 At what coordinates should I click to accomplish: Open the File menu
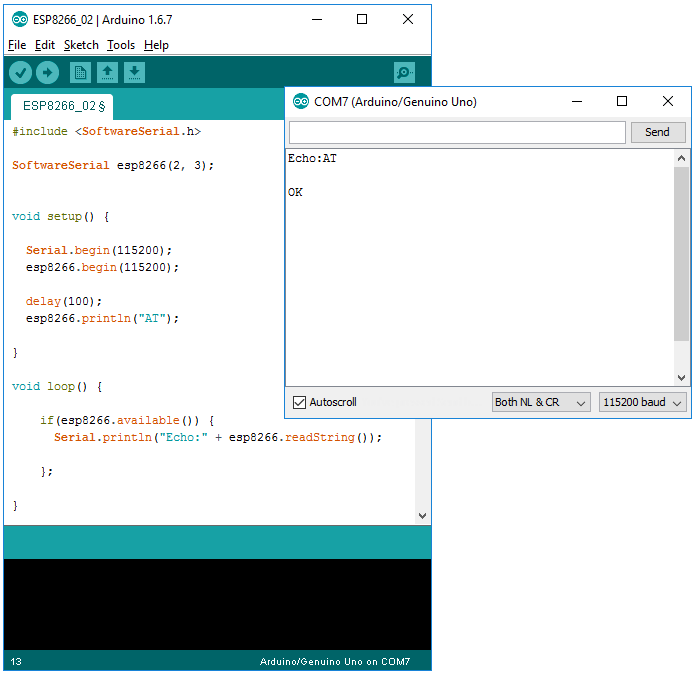pos(17,45)
